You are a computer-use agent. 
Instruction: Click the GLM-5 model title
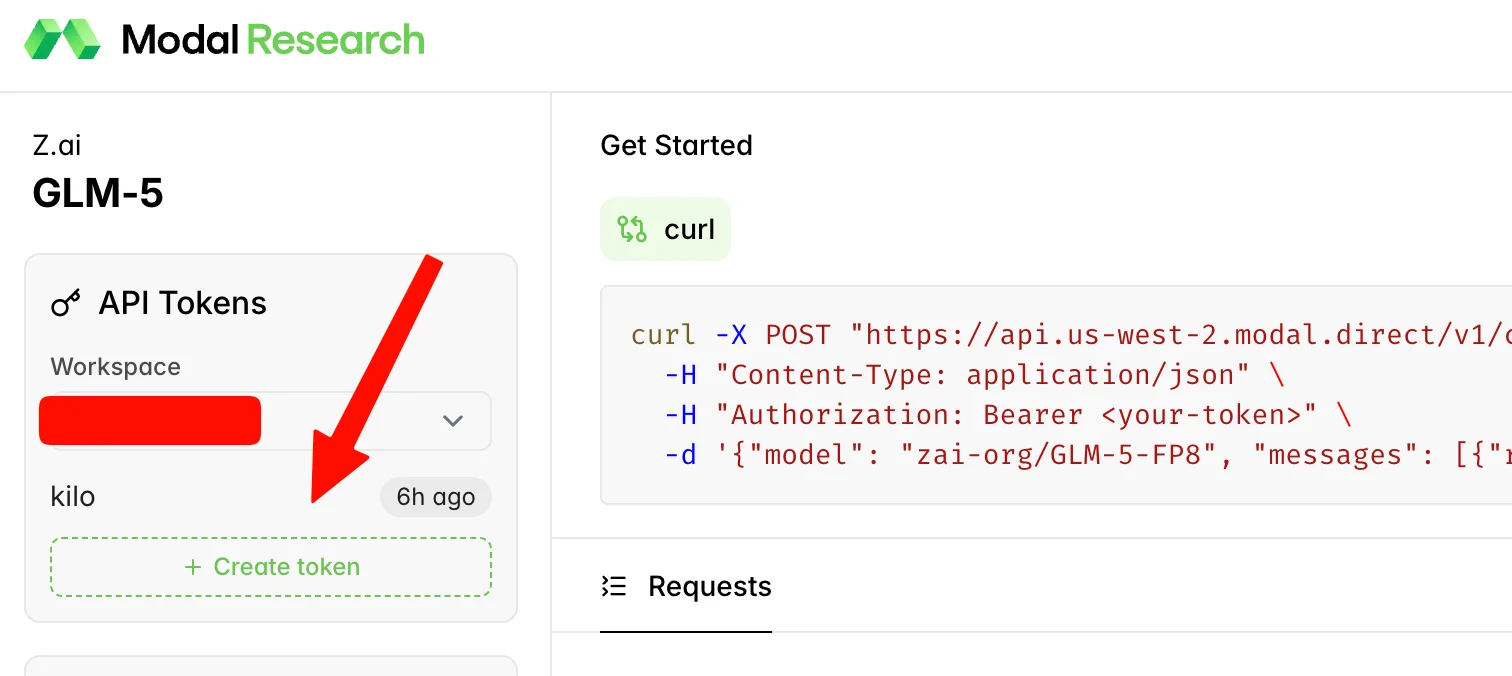coord(98,191)
